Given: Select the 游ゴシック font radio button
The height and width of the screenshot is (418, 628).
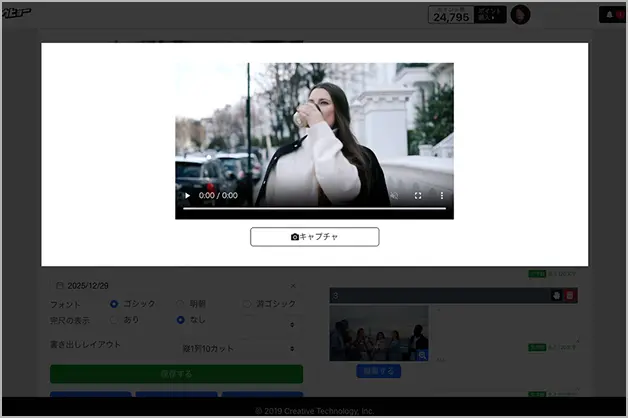Looking at the screenshot, I should point(247,303).
